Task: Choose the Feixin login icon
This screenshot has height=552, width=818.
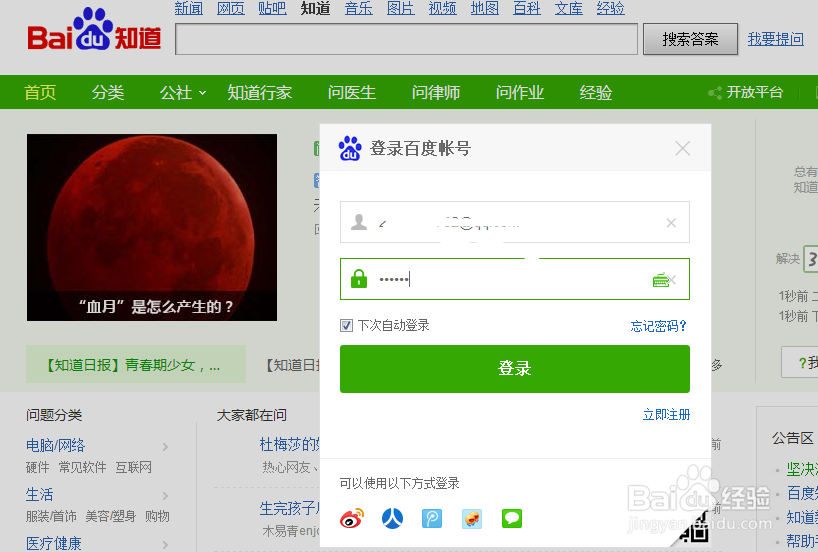Action: [x=472, y=519]
